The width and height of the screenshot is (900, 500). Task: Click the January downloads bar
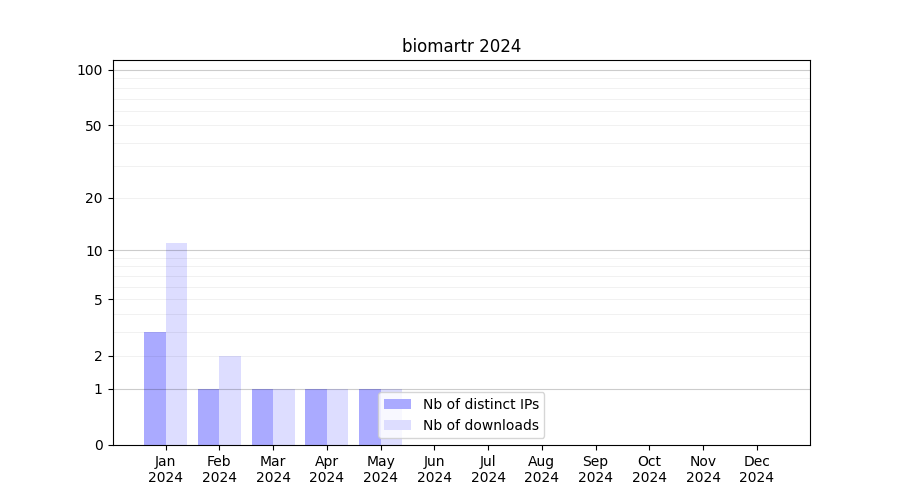[x=176, y=344]
